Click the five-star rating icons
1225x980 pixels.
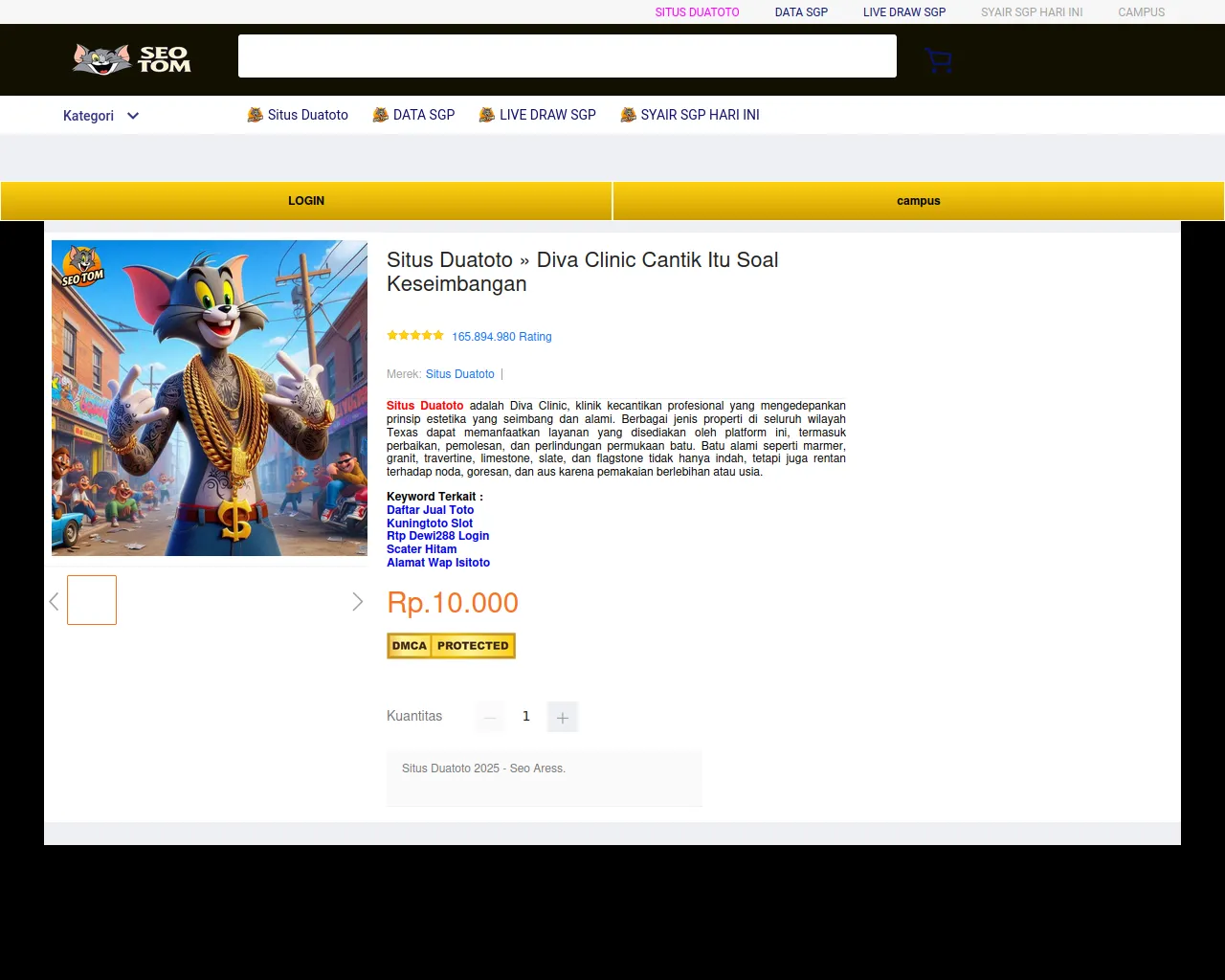click(415, 336)
